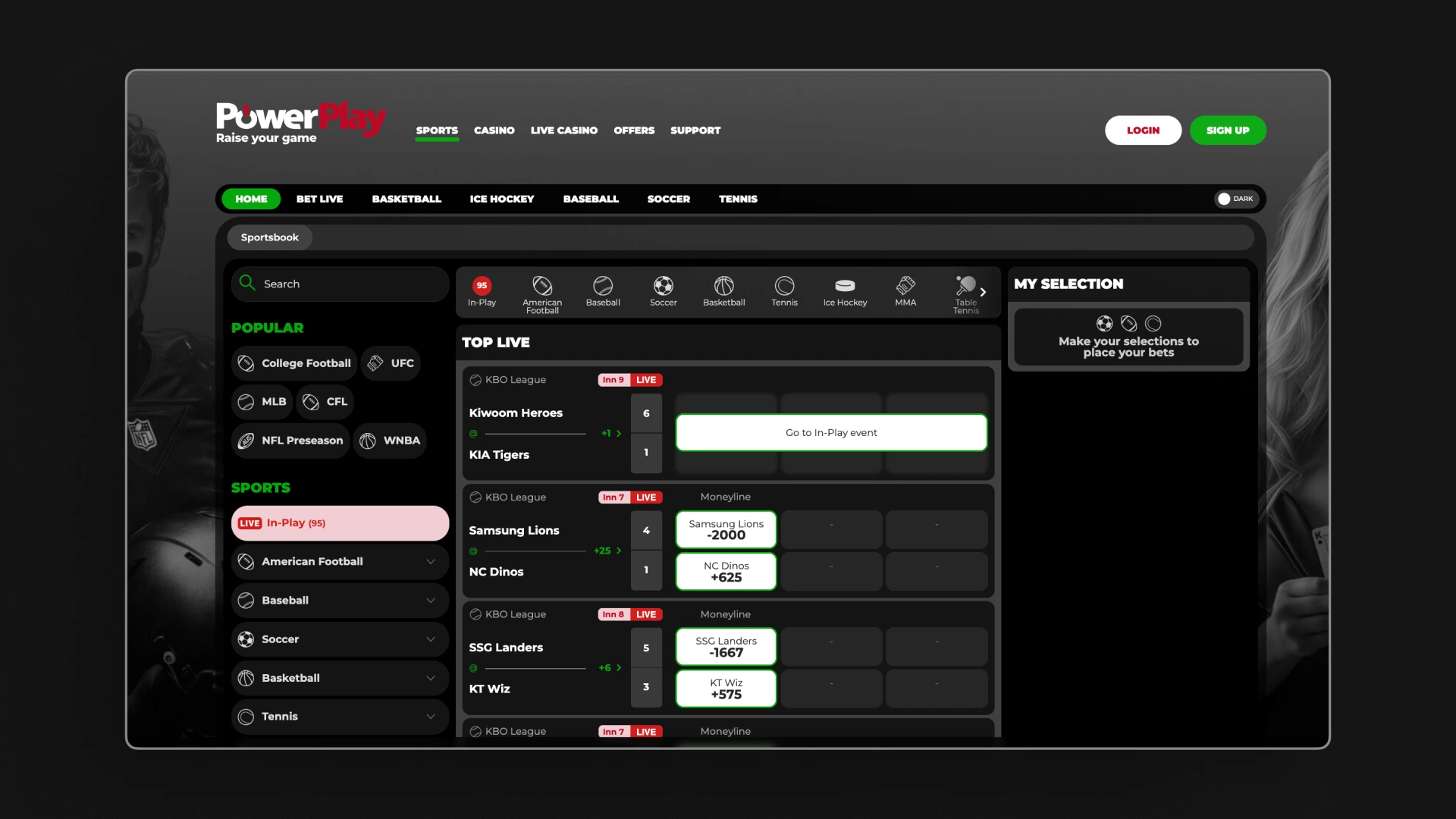Bet KT Wiz moneyline +575
This screenshot has height=819, width=1456.
726,689
